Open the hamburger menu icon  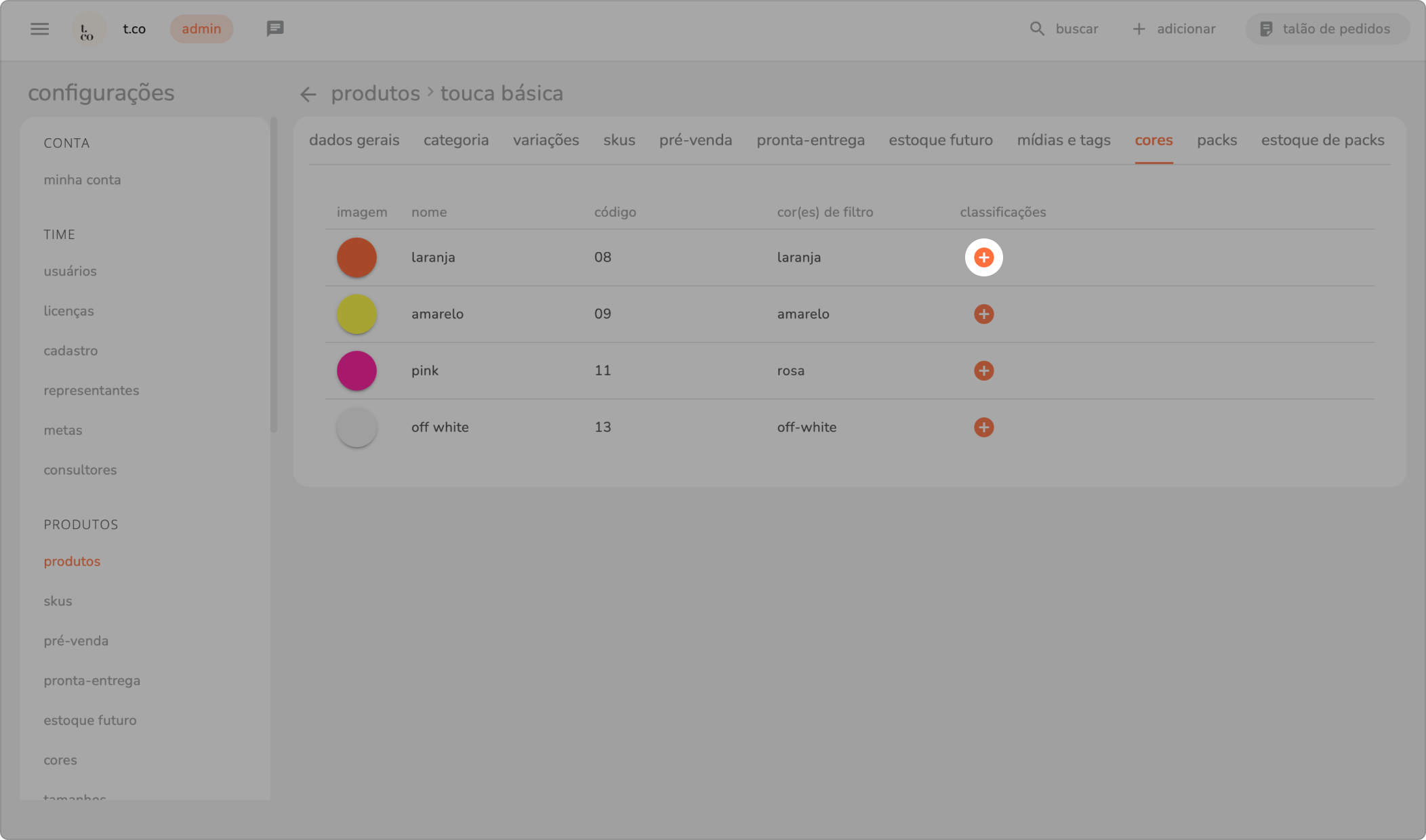tap(39, 29)
